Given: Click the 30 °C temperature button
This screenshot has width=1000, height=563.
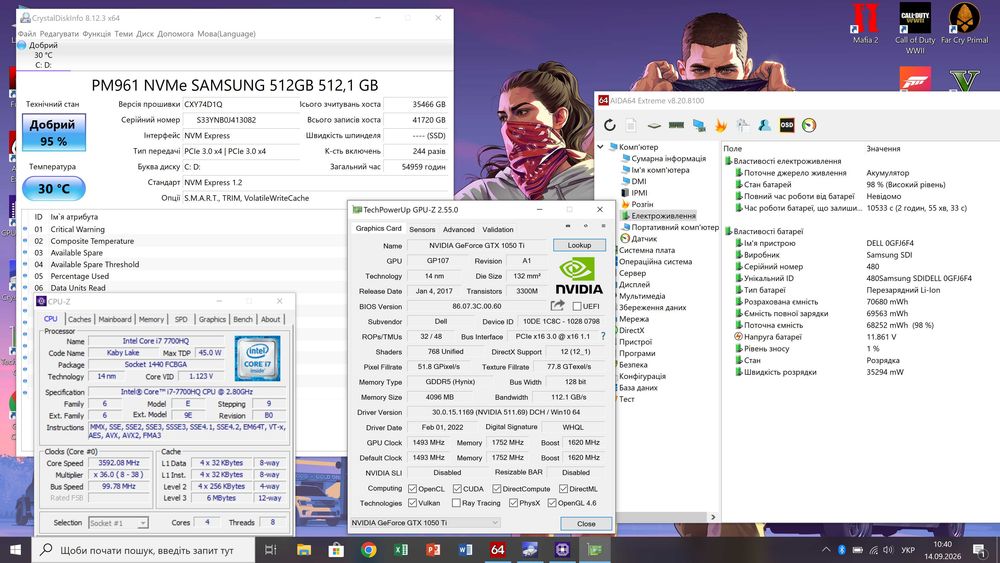Looking at the screenshot, I should pos(54,189).
